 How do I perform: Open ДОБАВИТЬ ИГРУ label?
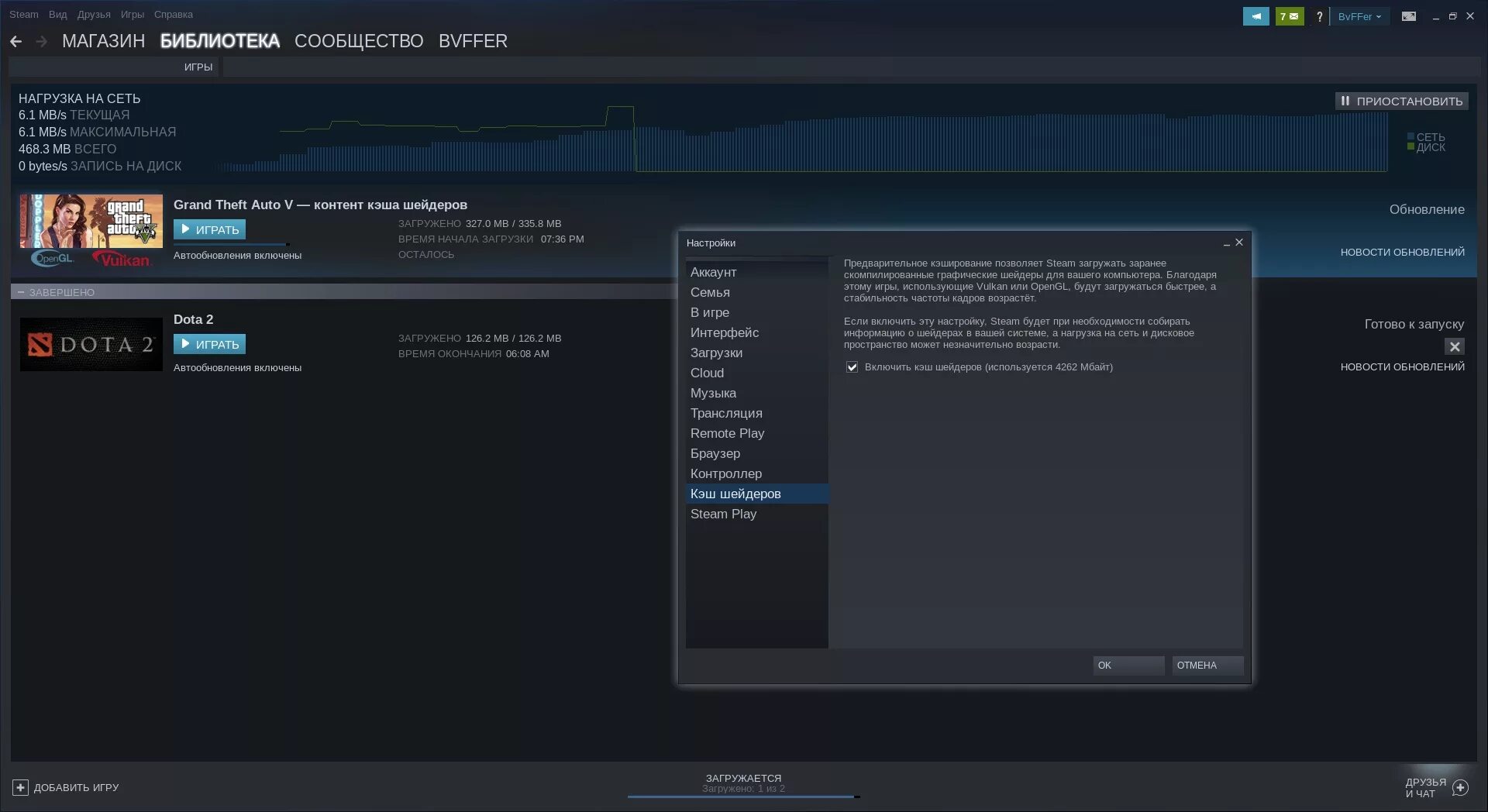pos(76,787)
